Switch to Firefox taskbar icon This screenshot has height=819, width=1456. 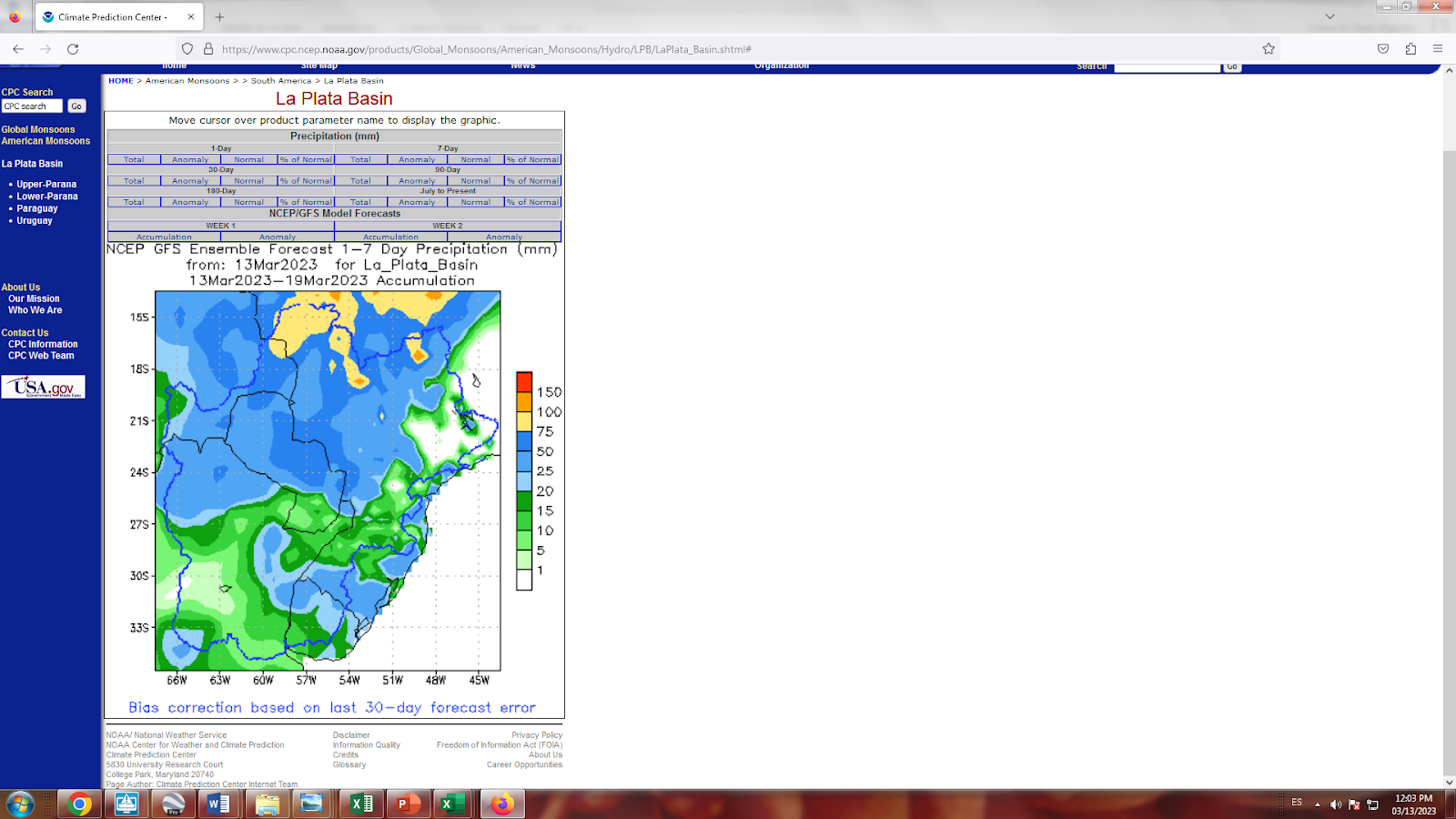501,804
